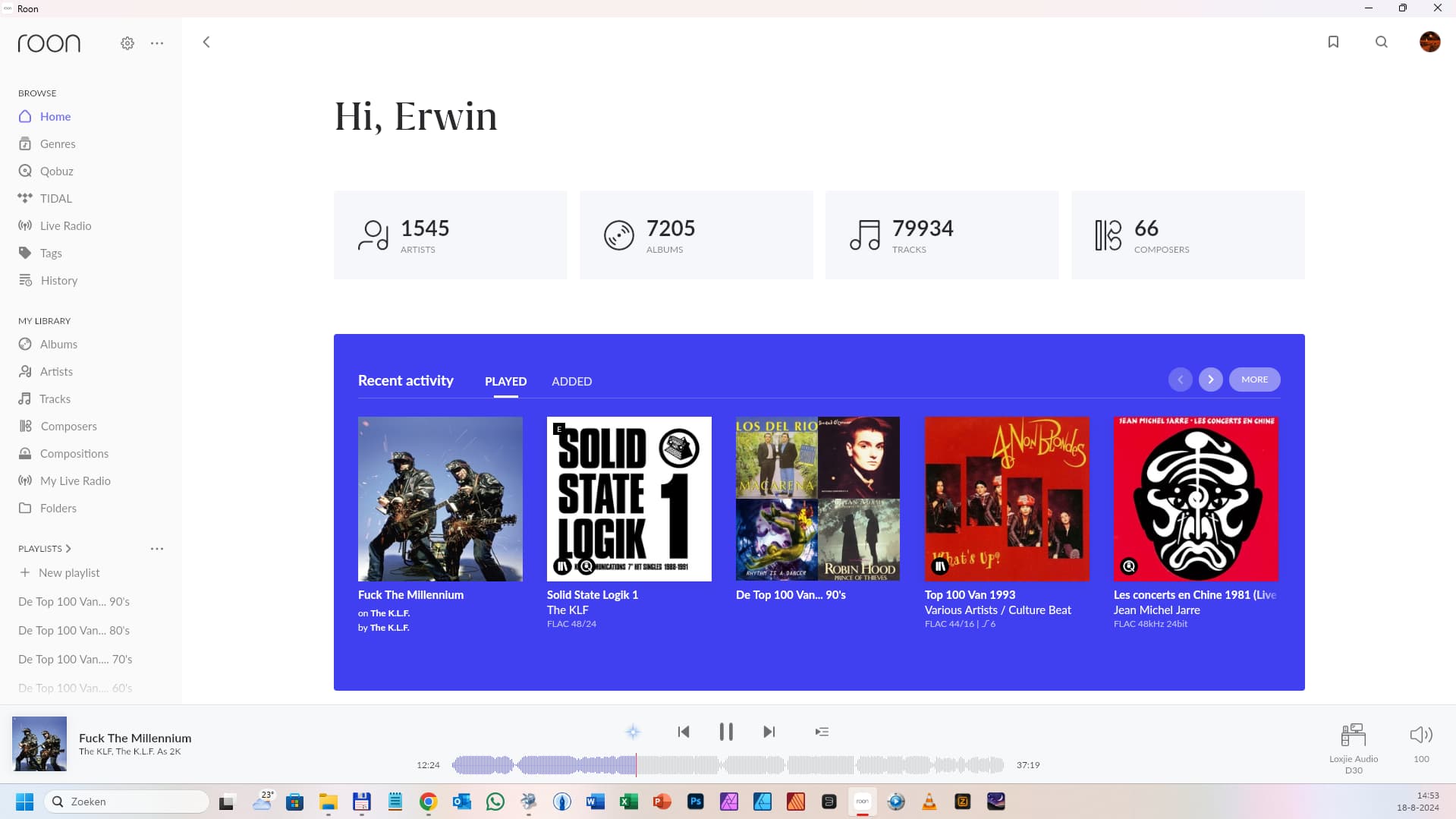The width and height of the screenshot is (1456, 819).
Task: Open playlists three-dot options menu
Action: pos(157,549)
